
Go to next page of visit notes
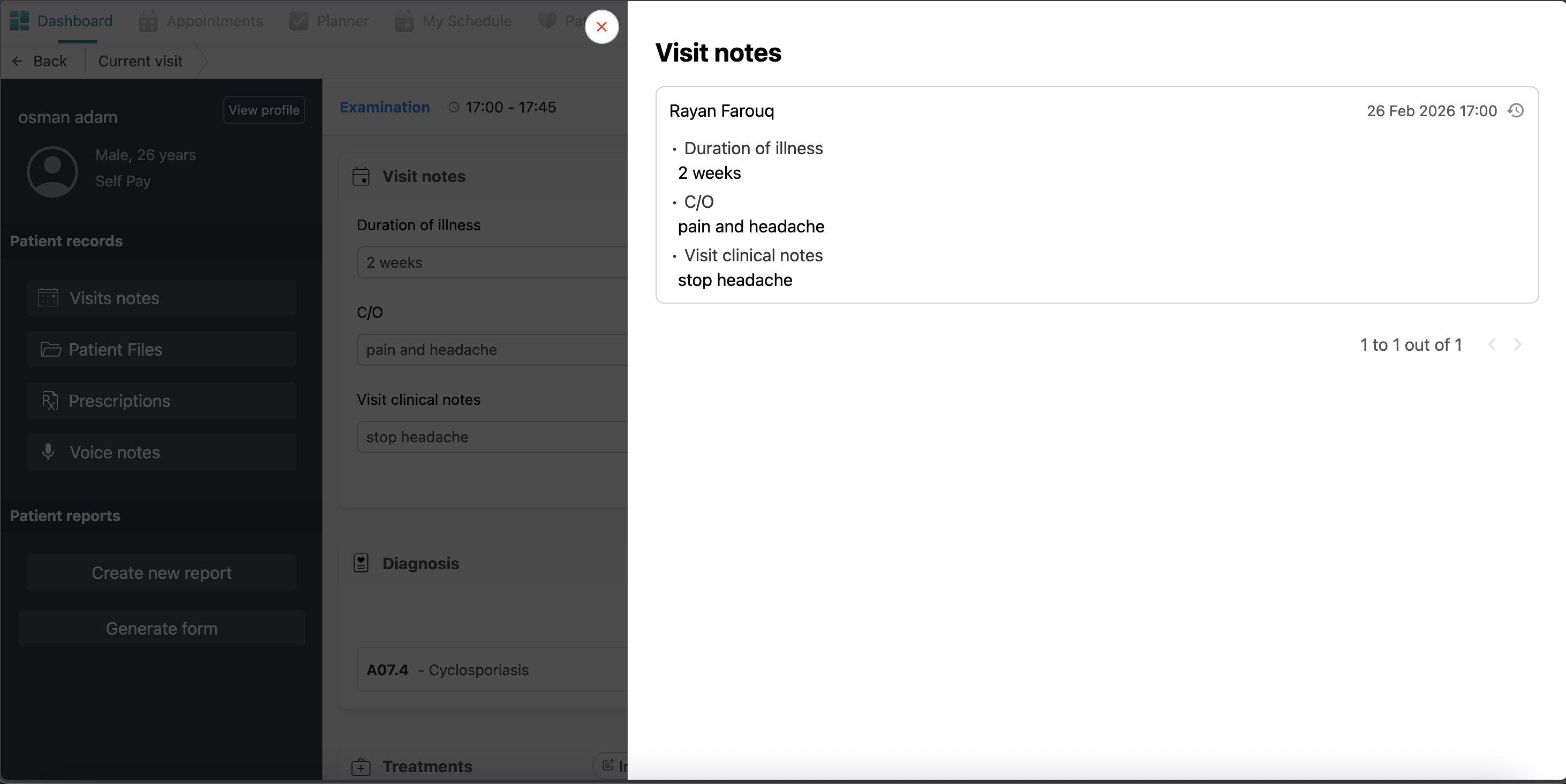(1517, 344)
